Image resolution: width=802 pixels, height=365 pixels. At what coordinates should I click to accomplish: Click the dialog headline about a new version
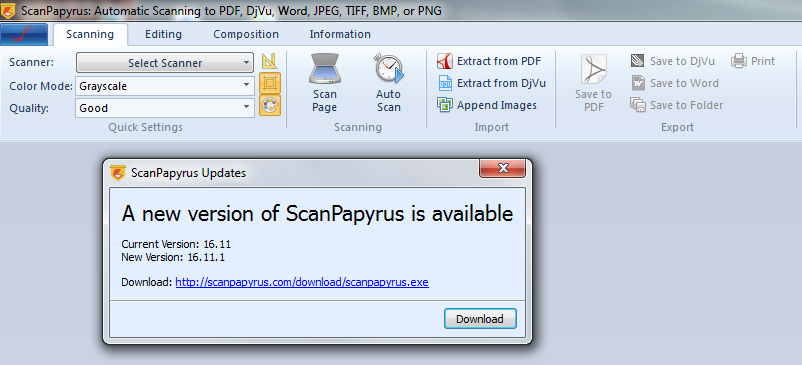coord(317,214)
